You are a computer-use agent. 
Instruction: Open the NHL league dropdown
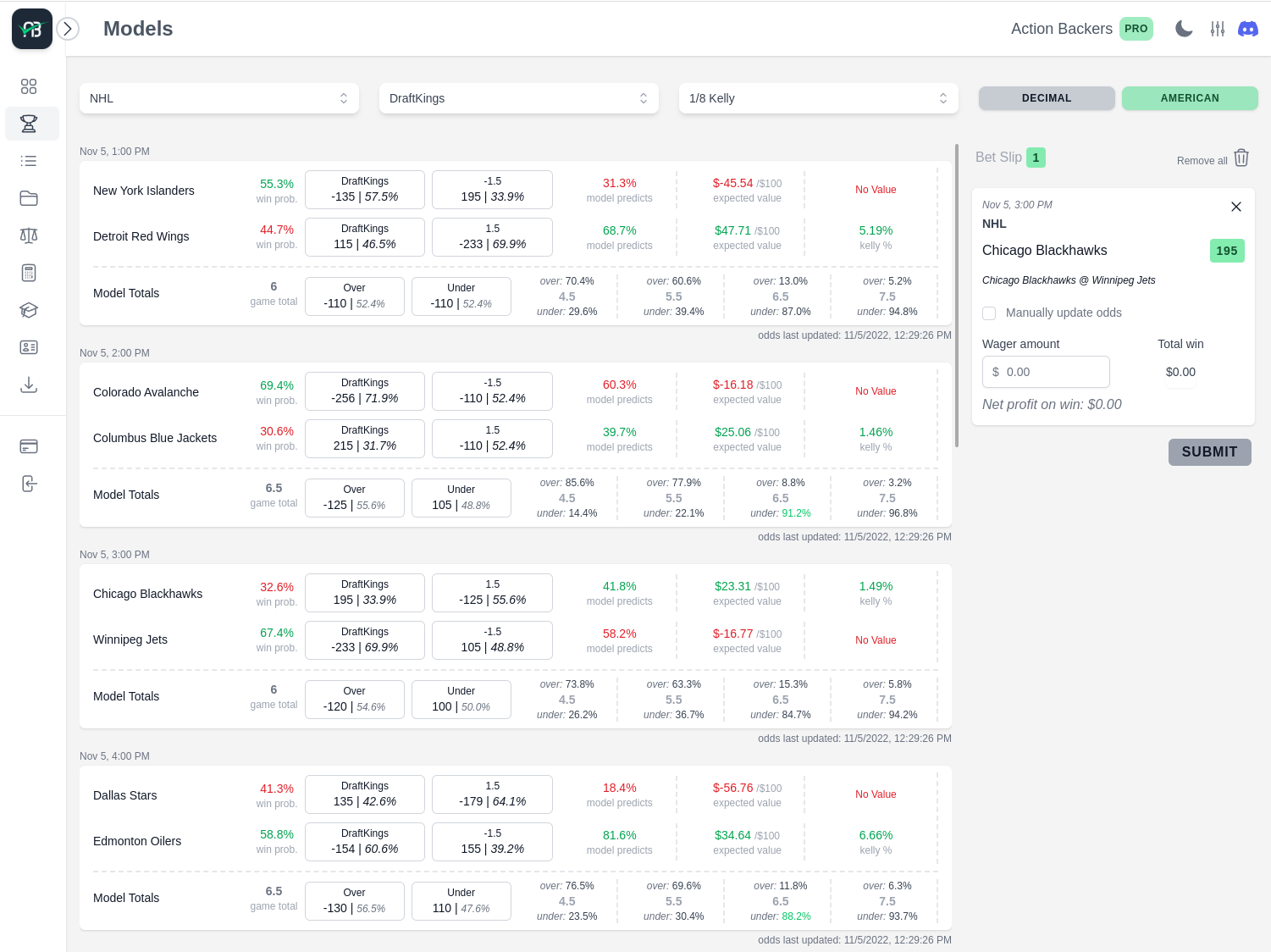[x=219, y=98]
